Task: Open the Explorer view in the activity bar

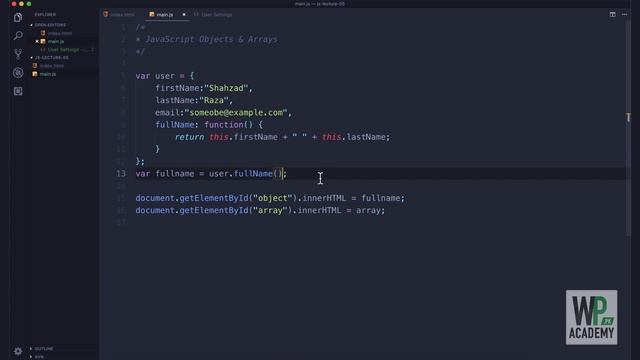Action: click(x=18, y=17)
